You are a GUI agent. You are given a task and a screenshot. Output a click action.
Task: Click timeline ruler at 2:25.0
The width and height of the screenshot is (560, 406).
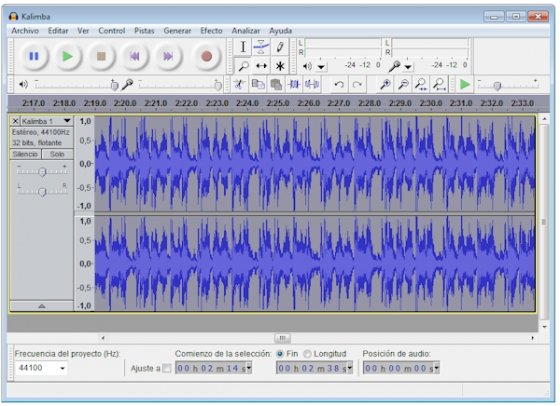pos(278,103)
